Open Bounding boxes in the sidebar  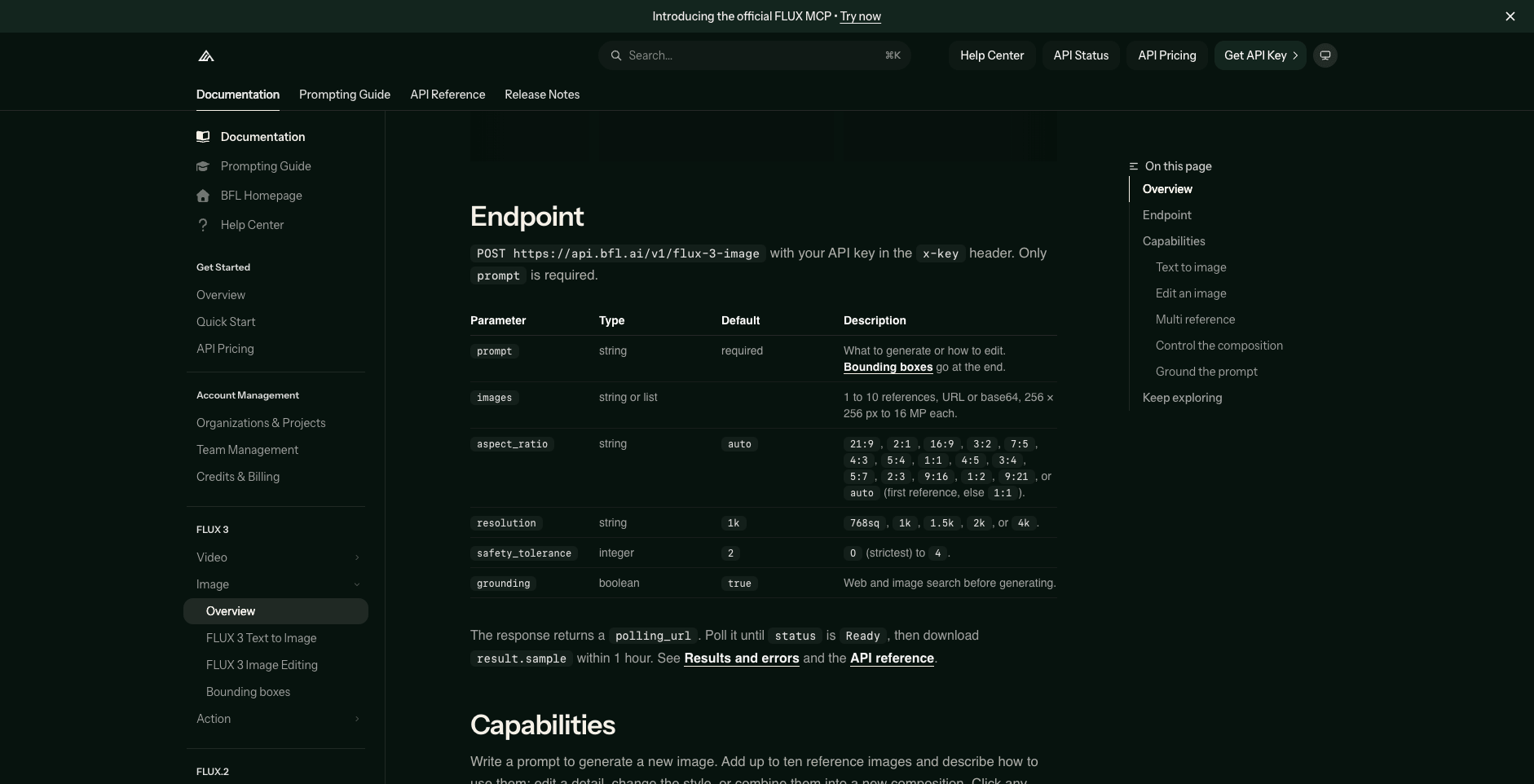(x=248, y=692)
